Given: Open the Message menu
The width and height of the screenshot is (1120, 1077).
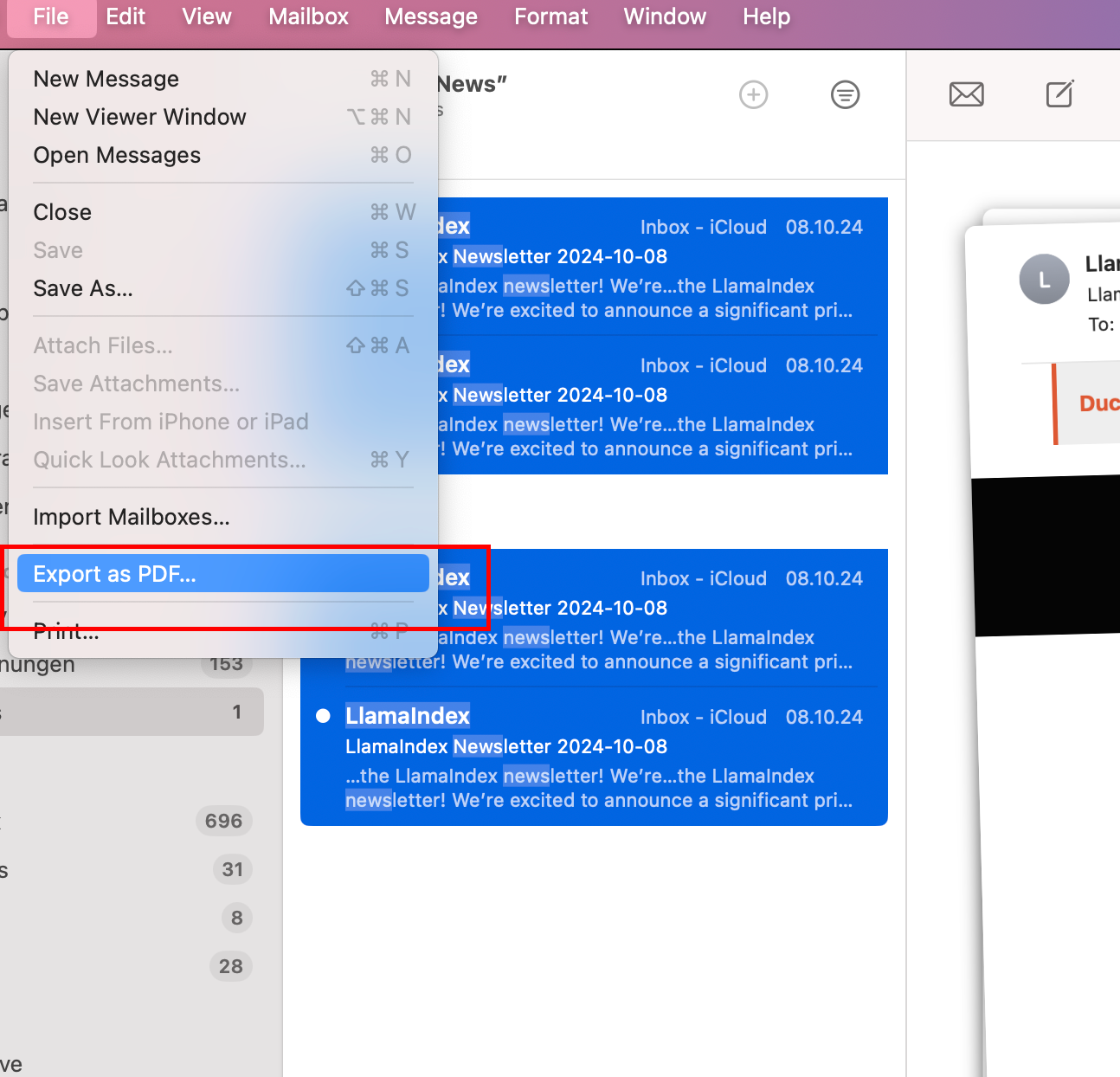Looking at the screenshot, I should point(431,16).
